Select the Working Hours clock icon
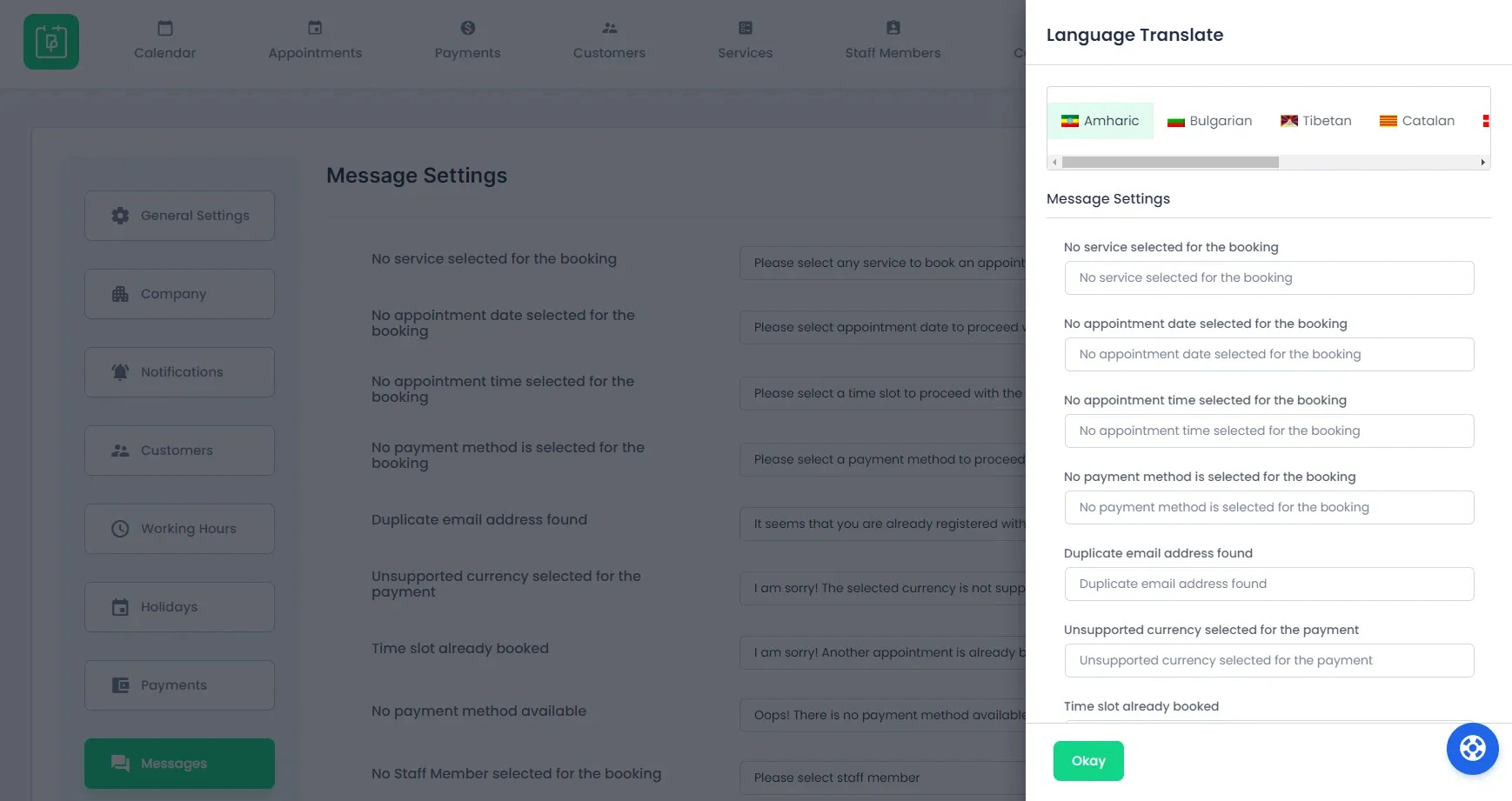This screenshot has height=801, width=1512. pyautogui.click(x=118, y=528)
